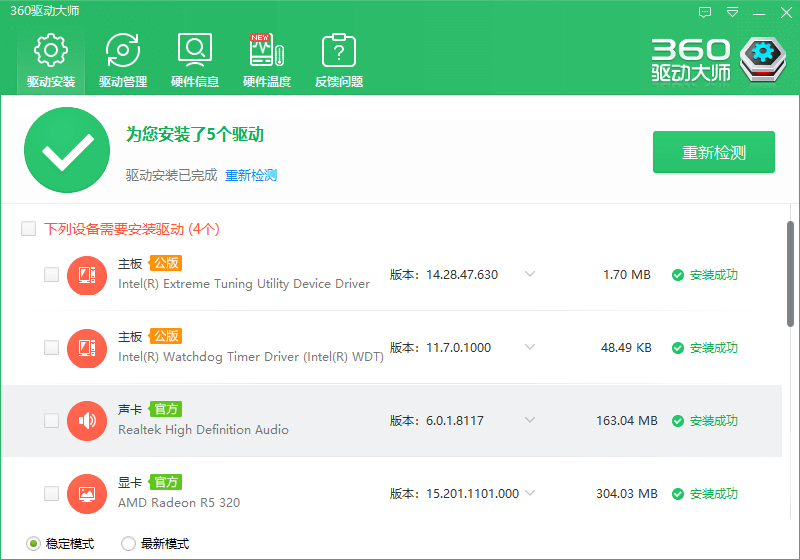Select the 最新模式 radio button

click(128, 544)
